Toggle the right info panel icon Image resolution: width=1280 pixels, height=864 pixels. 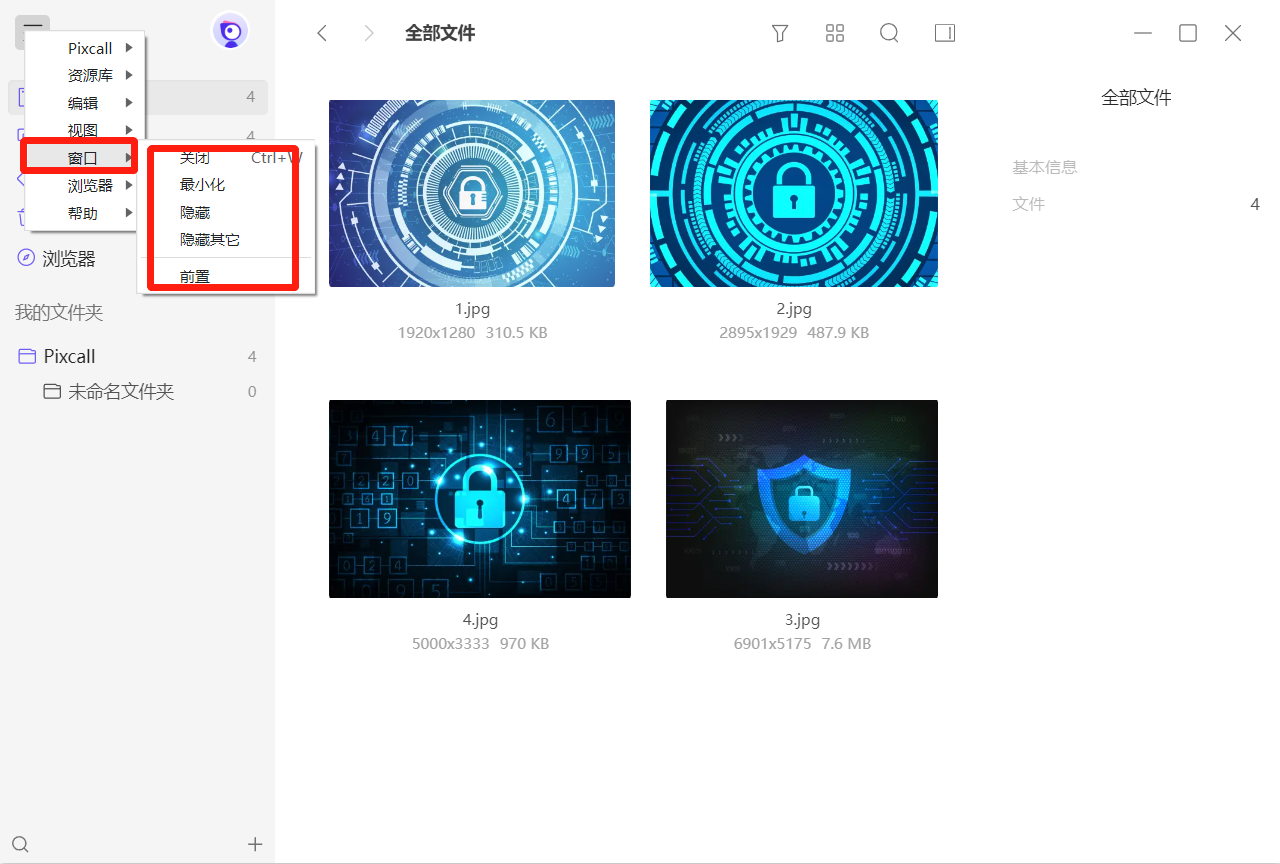coord(945,33)
